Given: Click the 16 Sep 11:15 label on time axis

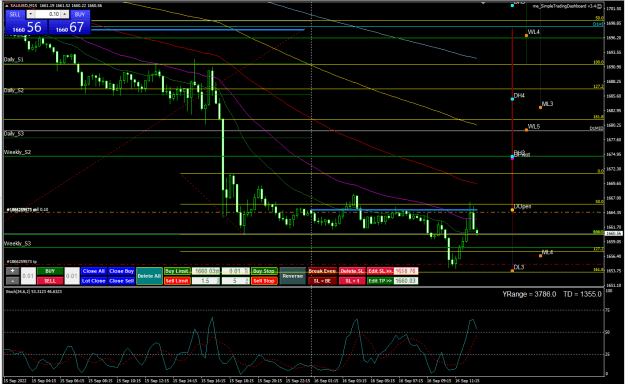Looking at the screenshot, I should click(x=467, y=380).
